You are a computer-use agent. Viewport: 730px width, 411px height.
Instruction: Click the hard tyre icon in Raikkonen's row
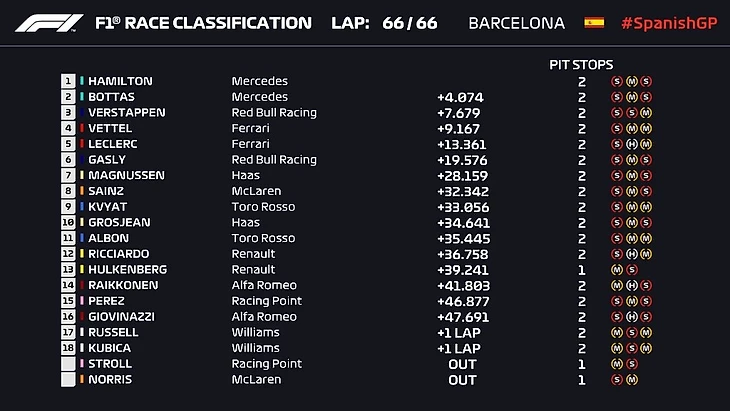pyautogui.click(x=632, y=286)
